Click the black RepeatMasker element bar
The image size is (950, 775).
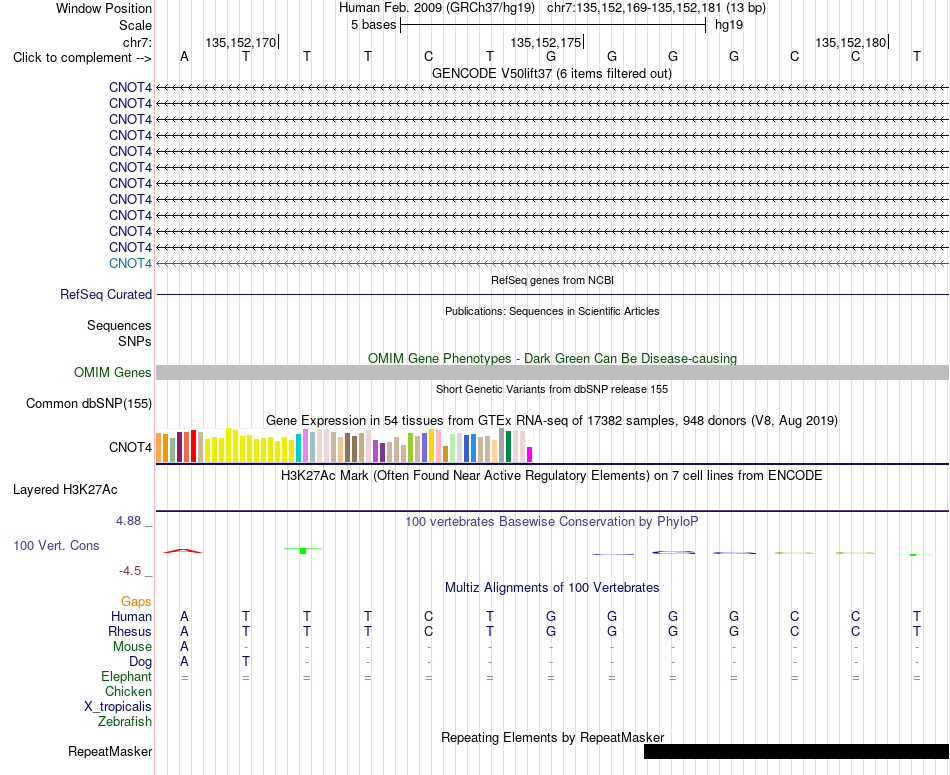[x=796, y=751]
